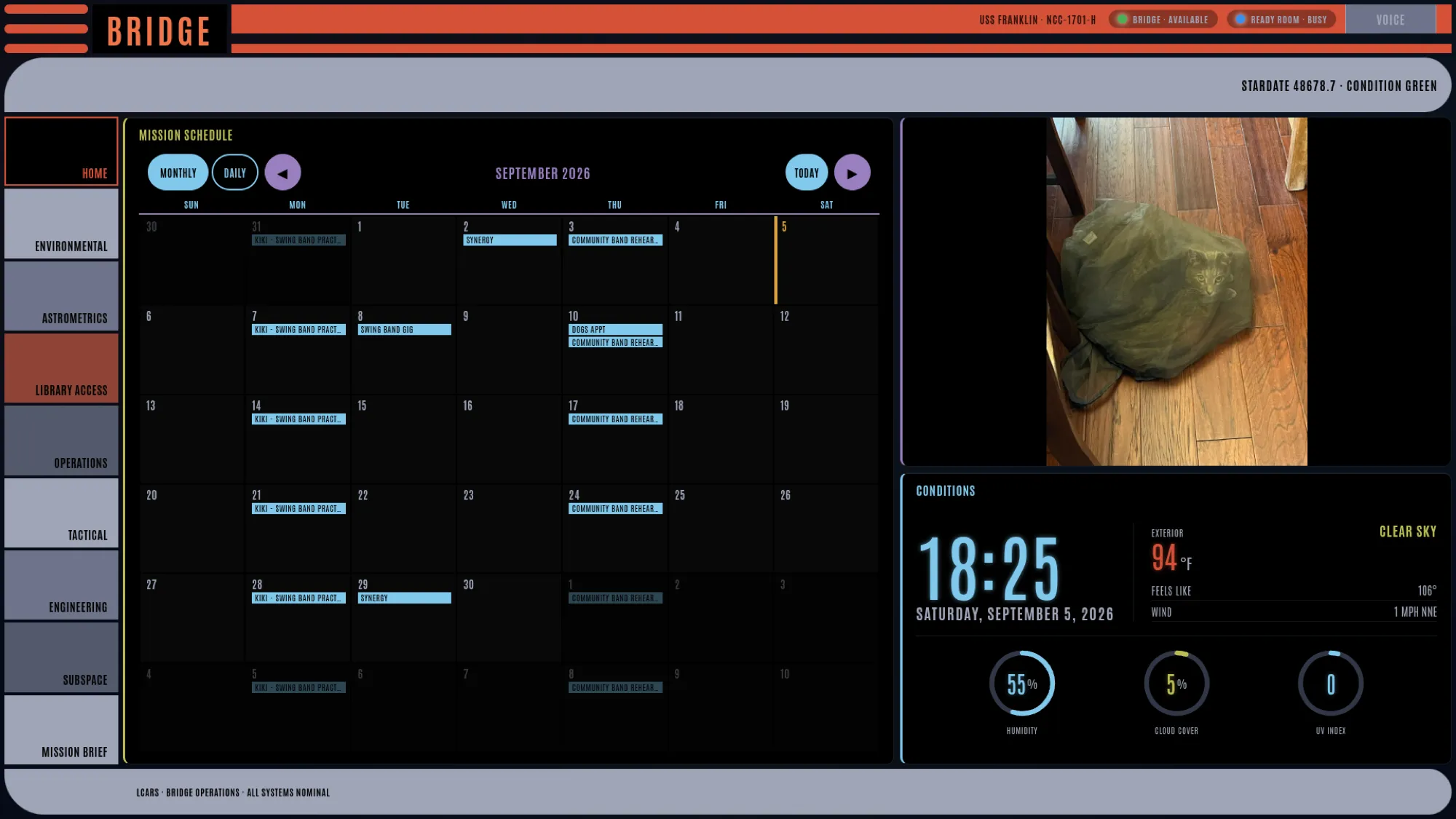1456x819 pixels.
Task: Switch calendar to Monthly view
Action: [x=178, y=173]
